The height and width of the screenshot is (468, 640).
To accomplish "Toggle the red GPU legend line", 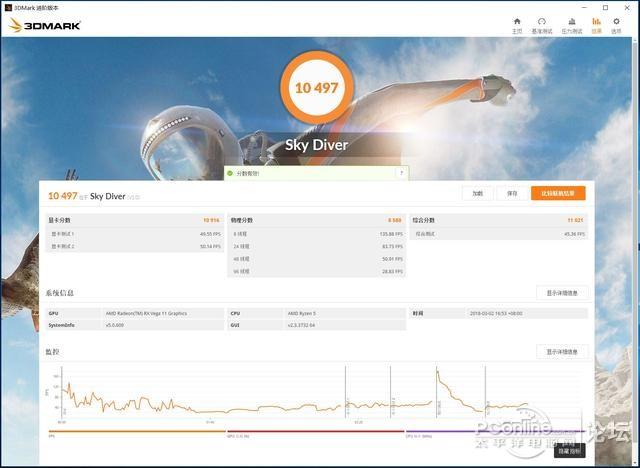I will point(316,431).
